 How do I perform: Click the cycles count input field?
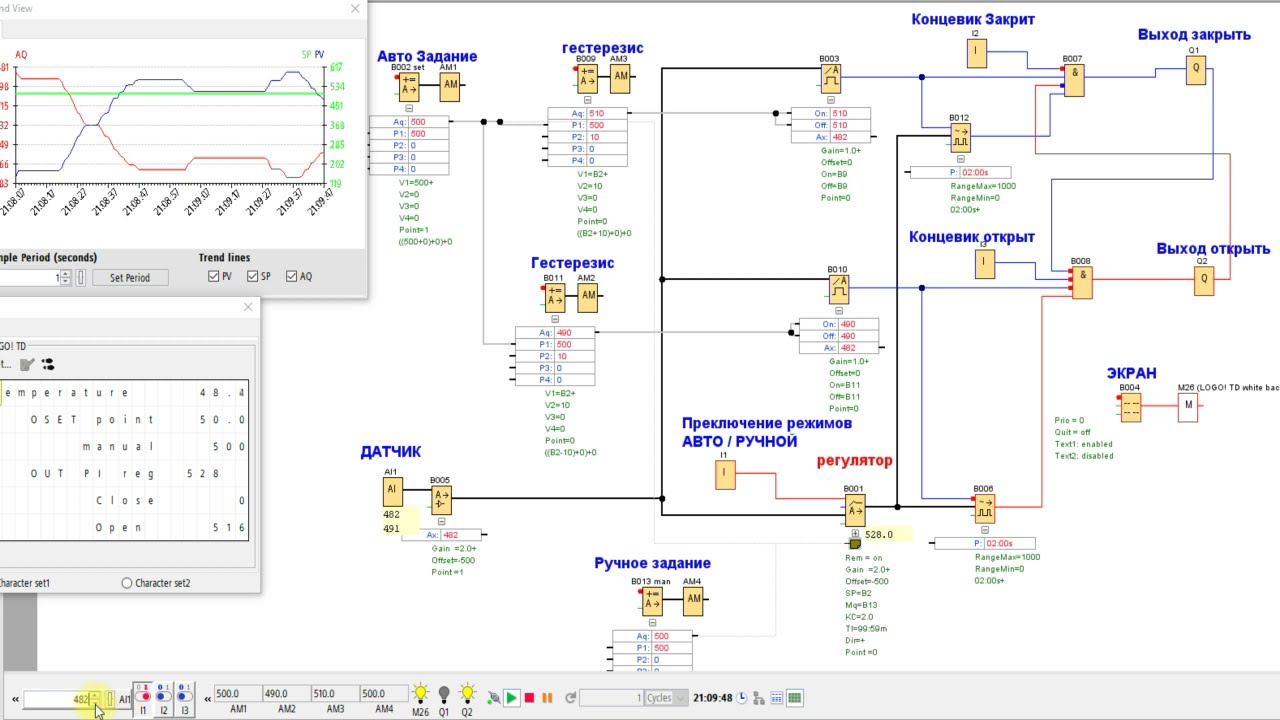tap(612, 698)
